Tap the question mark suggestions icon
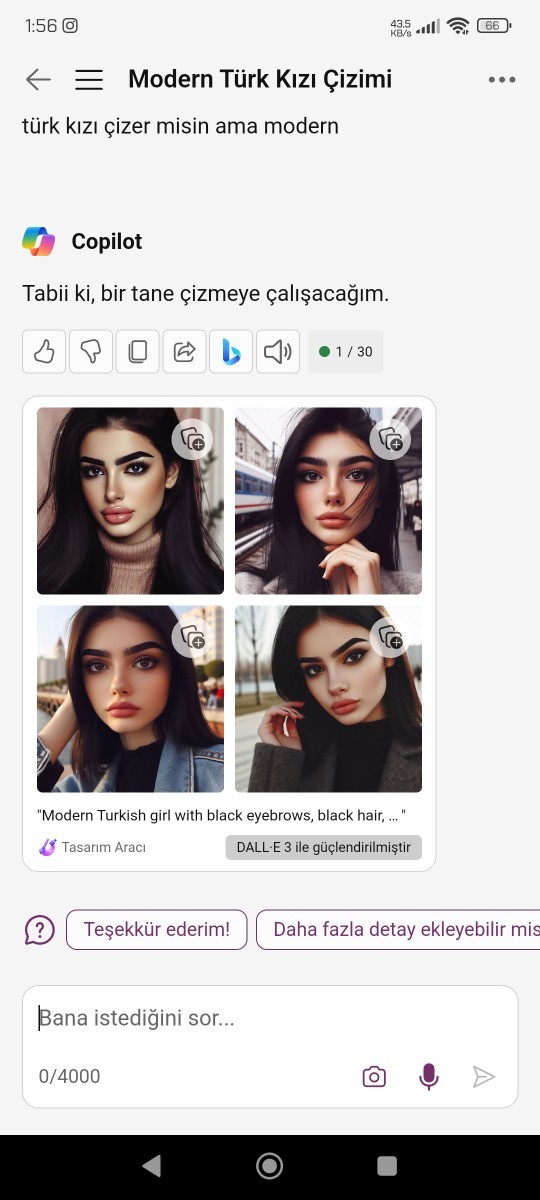The image size is (540, 1200). (39, 930)
